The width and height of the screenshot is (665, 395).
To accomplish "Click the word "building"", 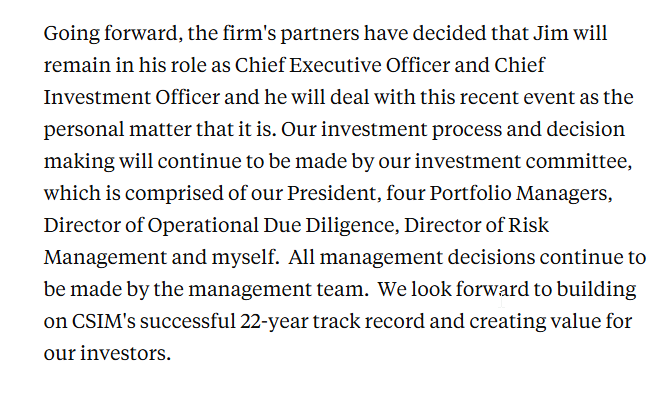I will point(596,290).
